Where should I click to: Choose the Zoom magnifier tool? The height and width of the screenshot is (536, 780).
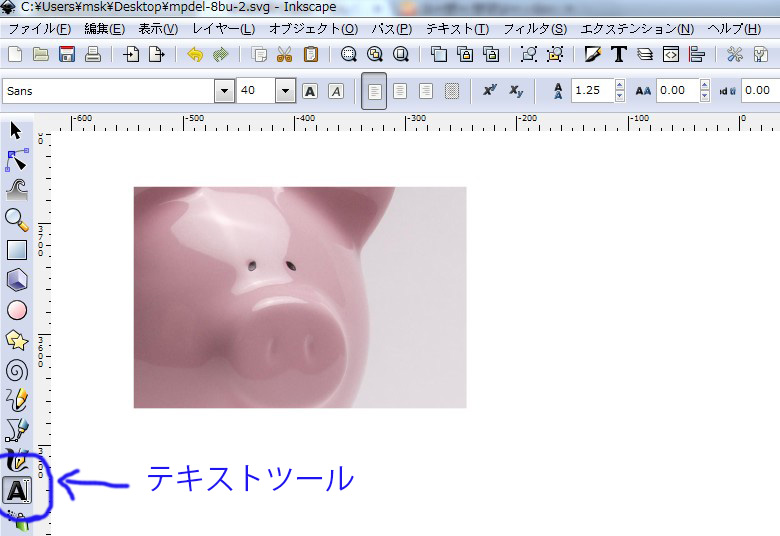tap(17, 219)
